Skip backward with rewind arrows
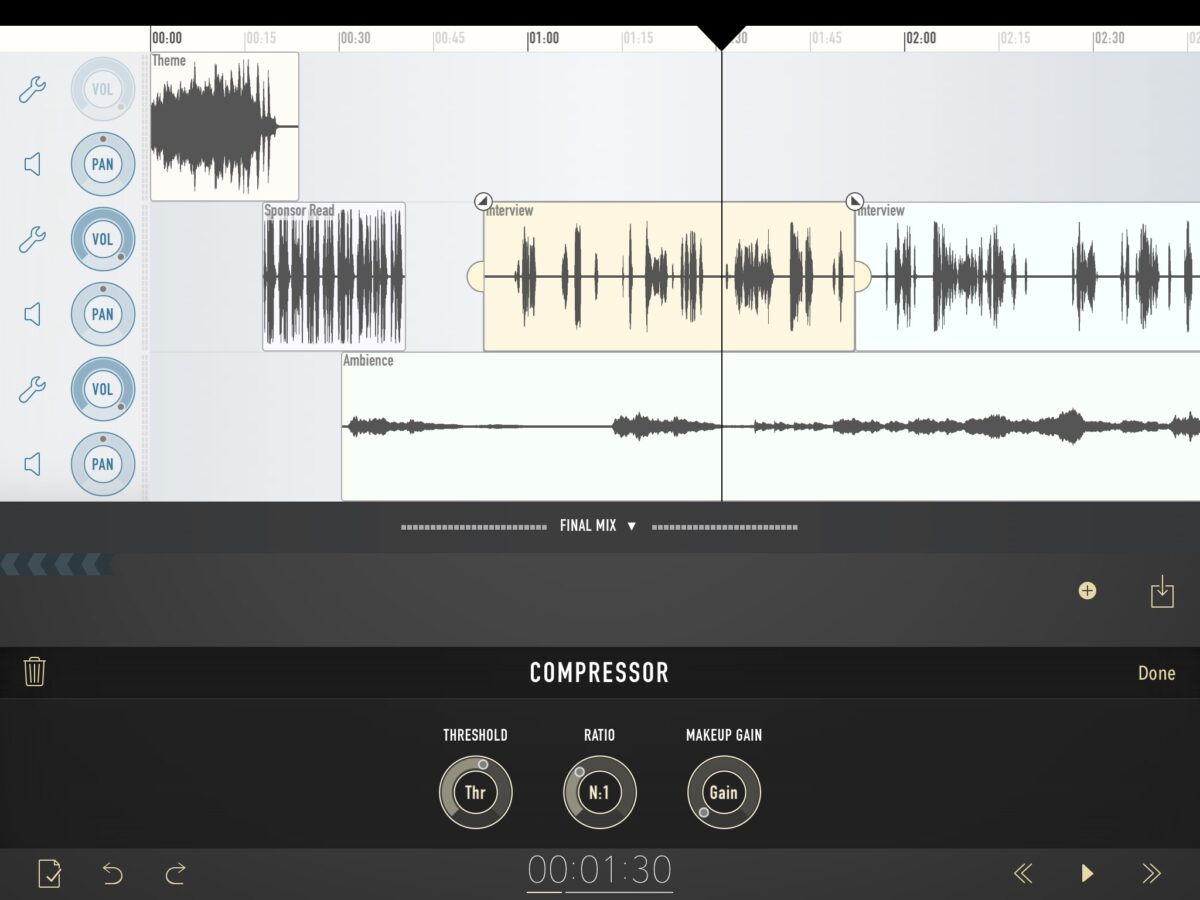This screenshot has height=900, width=1200. pos(1023,874)
